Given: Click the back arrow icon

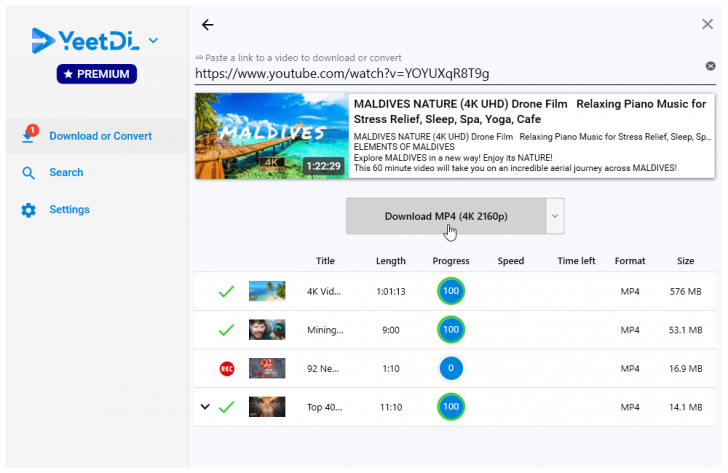Looking at the screenshot, I should tap(208, 25).
